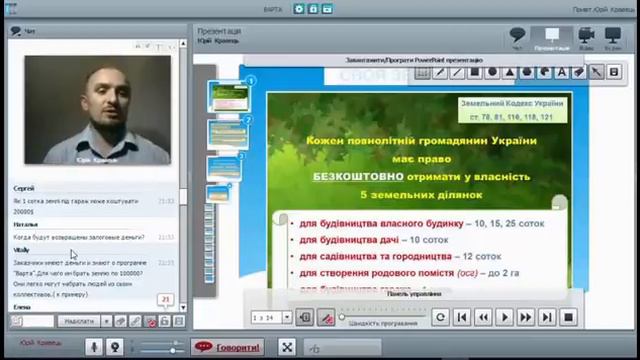640x360 pixels.
Task: Click the PowerPoint presentation upload header bar
Action: click(x=414, y=60)
